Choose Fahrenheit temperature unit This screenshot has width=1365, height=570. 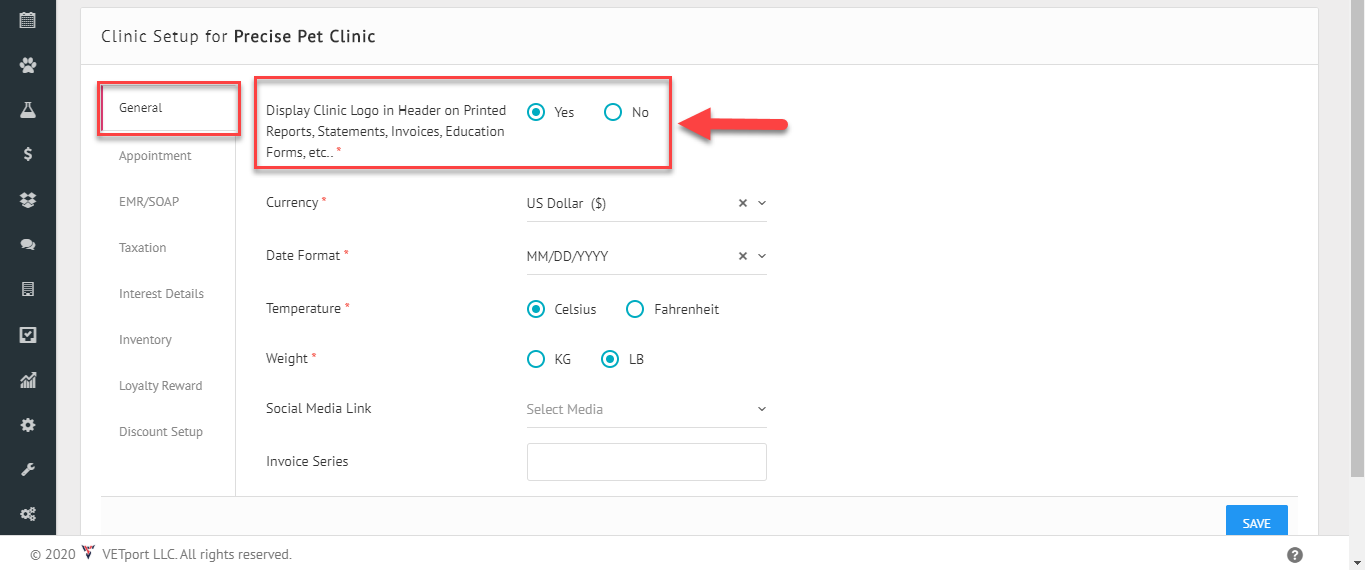tap(635, 309)
